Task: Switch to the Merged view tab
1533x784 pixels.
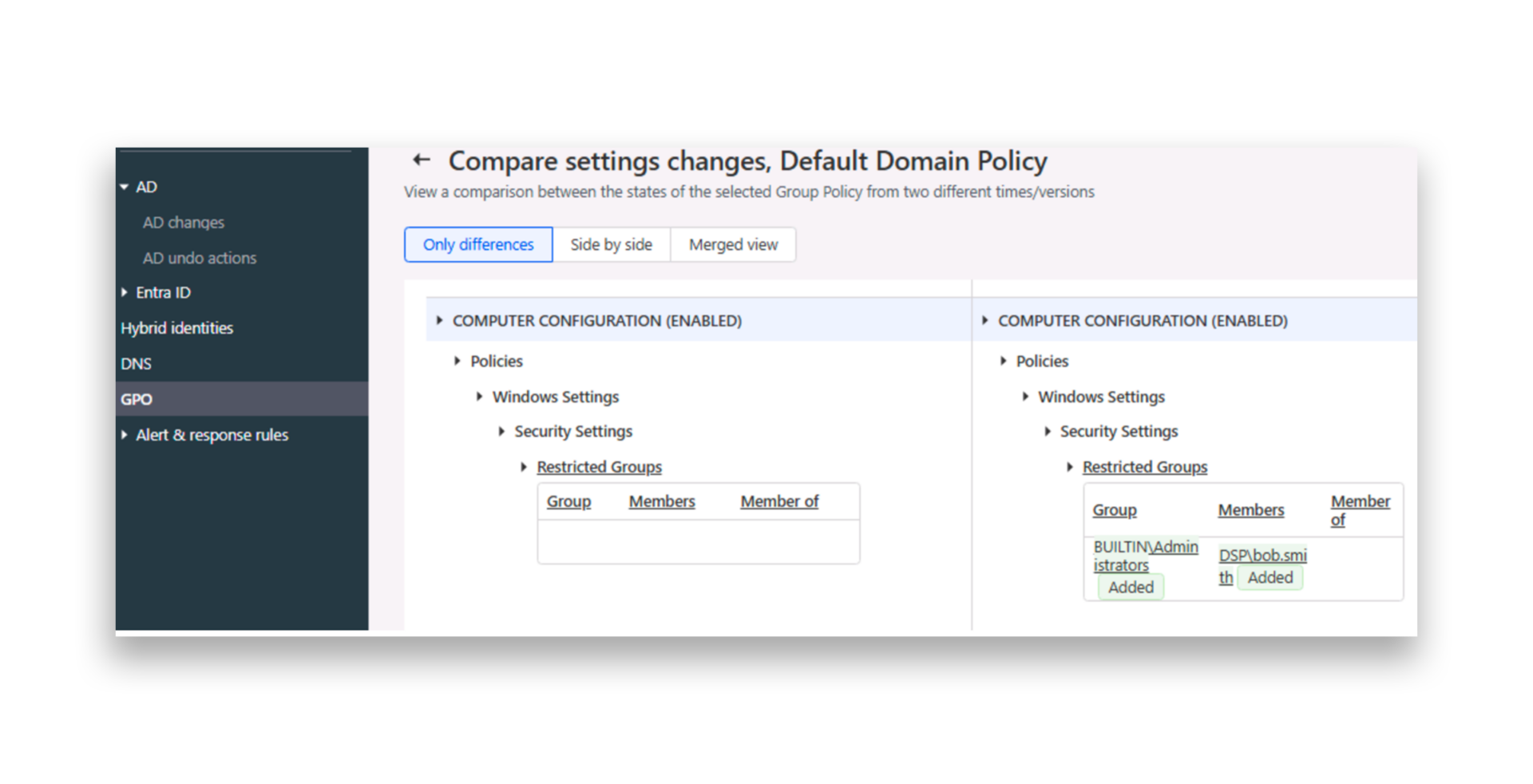Action: [x=732, y=244]
